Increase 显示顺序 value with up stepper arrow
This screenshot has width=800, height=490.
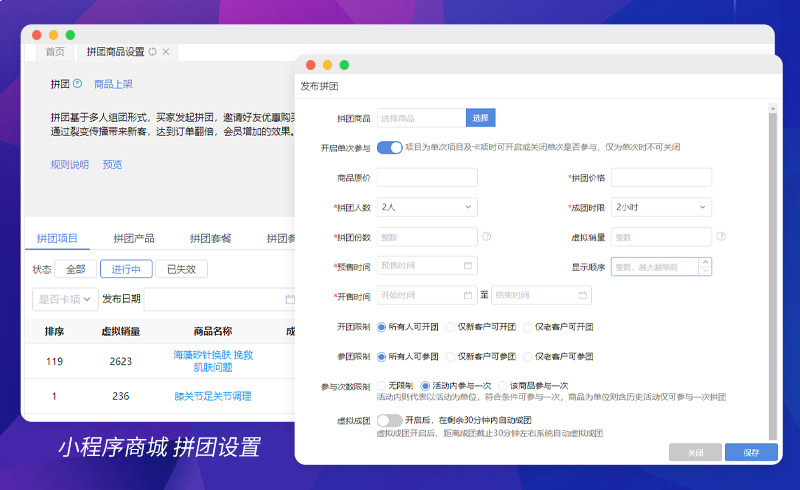click(706, 263)
